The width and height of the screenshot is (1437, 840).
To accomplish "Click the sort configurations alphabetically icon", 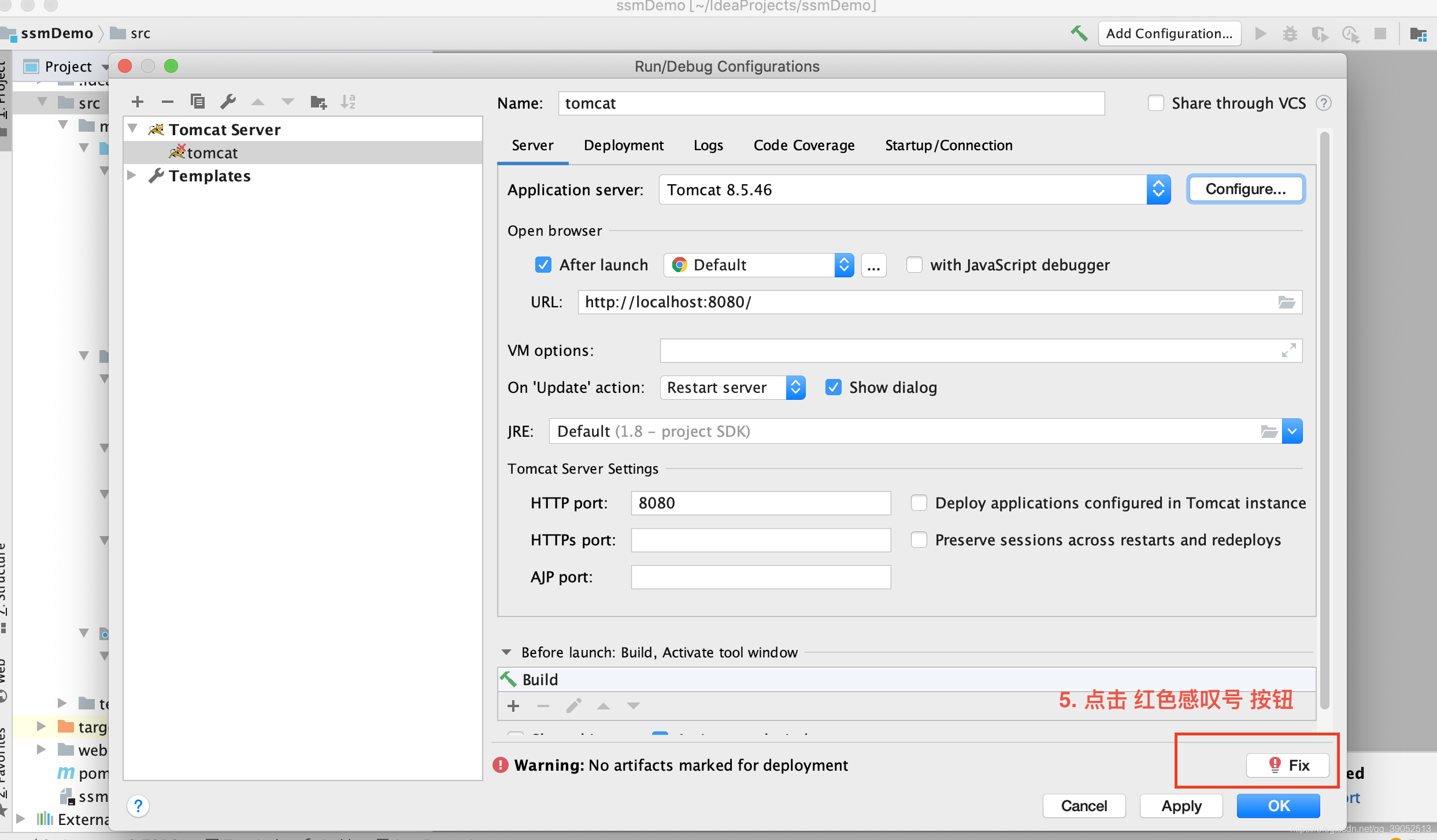I will (348, 102).
